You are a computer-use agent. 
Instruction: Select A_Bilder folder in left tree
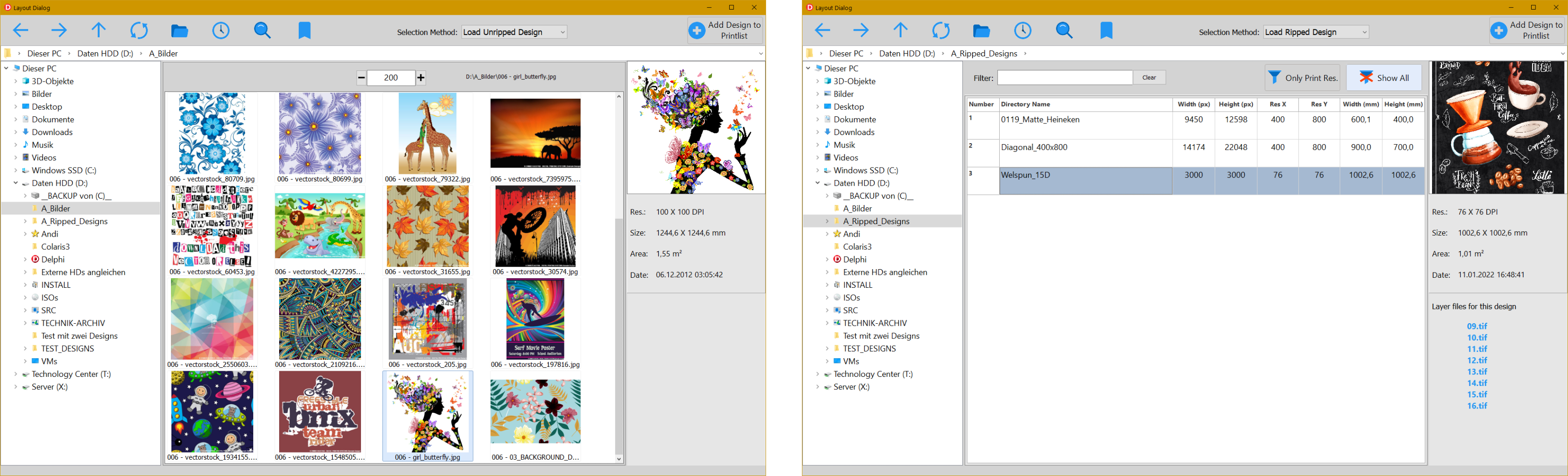tap(56, 208)
